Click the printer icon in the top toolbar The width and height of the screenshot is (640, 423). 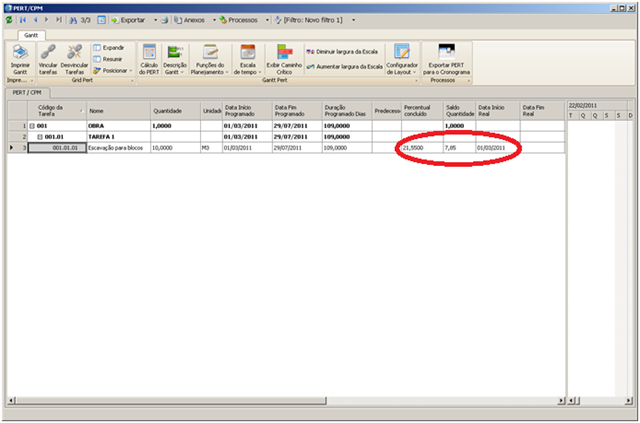coord(164,20)
